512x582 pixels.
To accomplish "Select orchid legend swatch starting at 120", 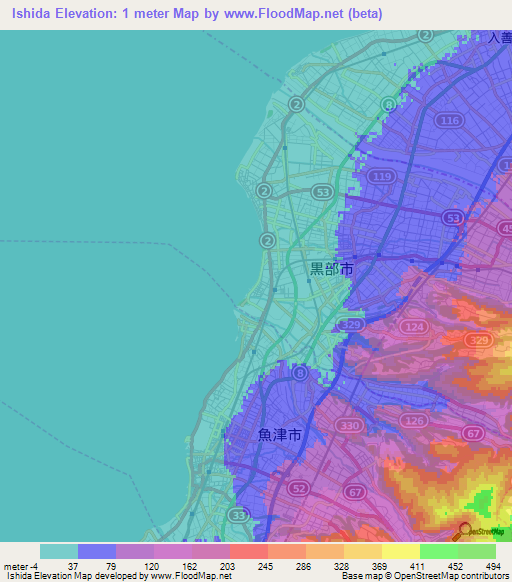I will 173,551.
